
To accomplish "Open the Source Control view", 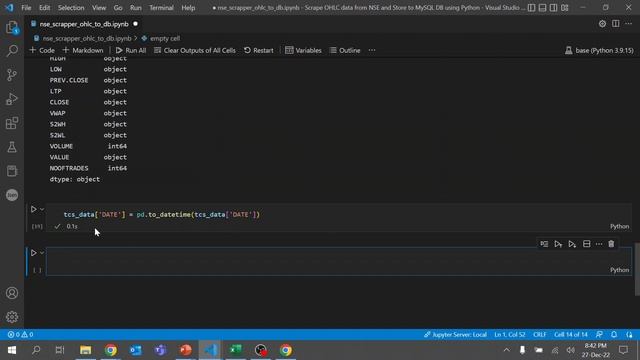I will (x=12, y=75).
